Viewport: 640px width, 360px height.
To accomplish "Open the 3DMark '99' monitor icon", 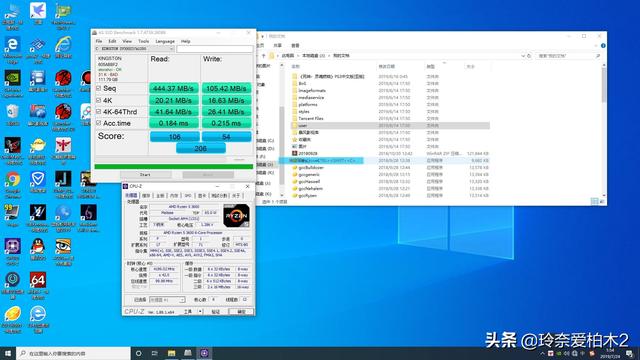I will [x=13, y=216].
